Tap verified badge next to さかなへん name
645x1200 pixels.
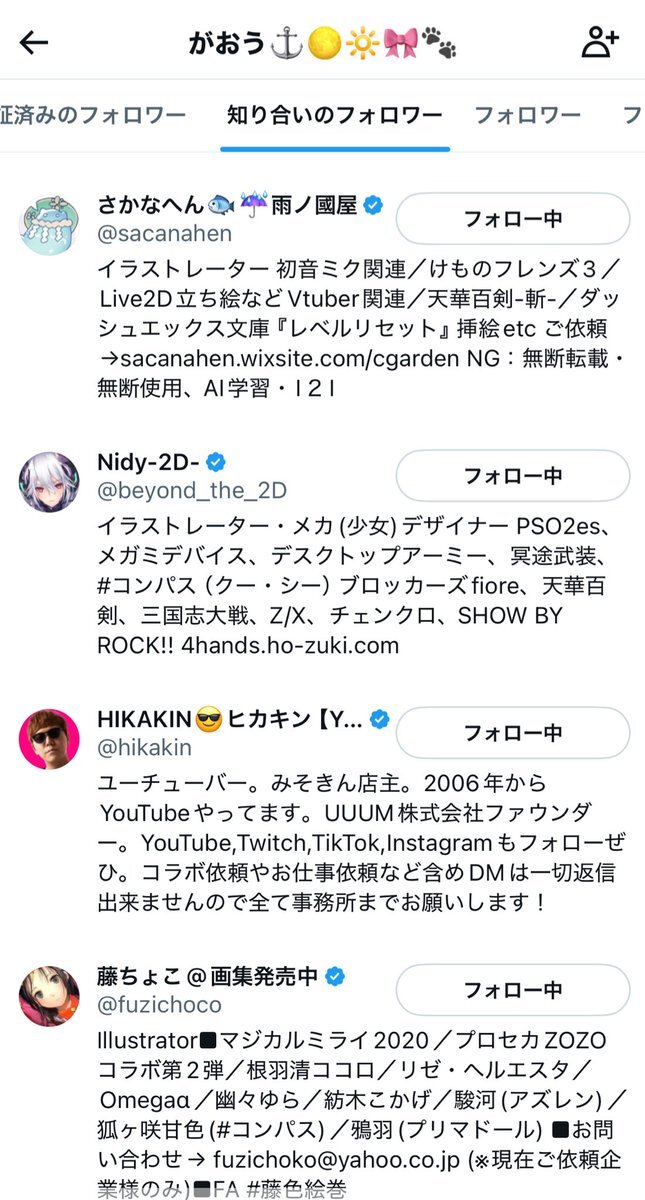pyautogui.click(x=374, y=205)
